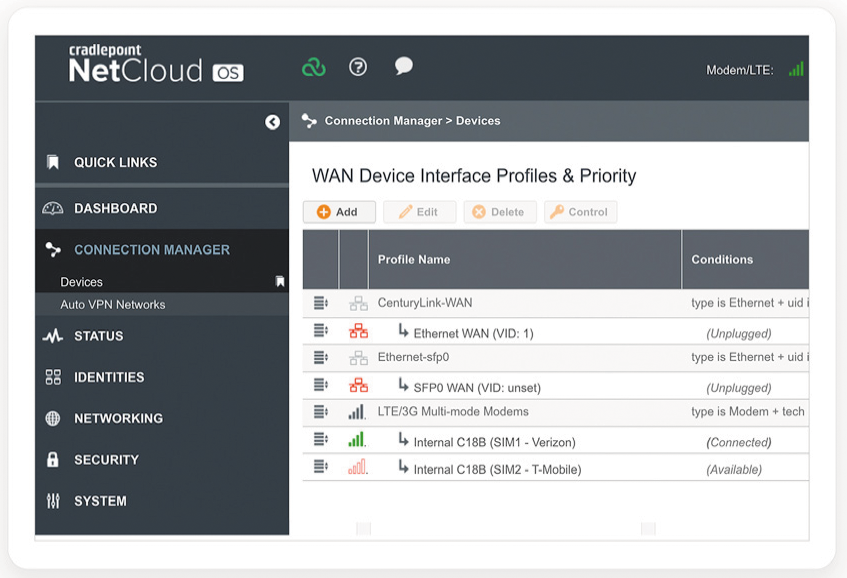847x578 pixels.
Task: Open the chat speech bubble icon
Action: (404, 66)
